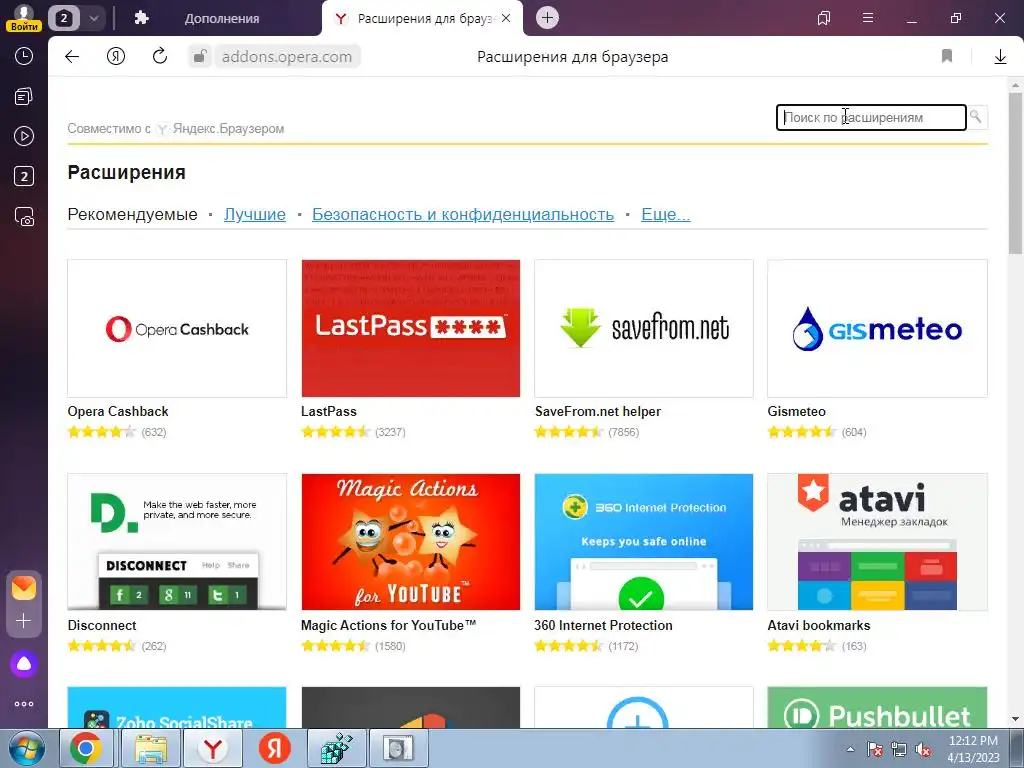The width and height of the screenshot is (1024, 768).
Task: Click the site security lock icon
Action: point(200,56)
